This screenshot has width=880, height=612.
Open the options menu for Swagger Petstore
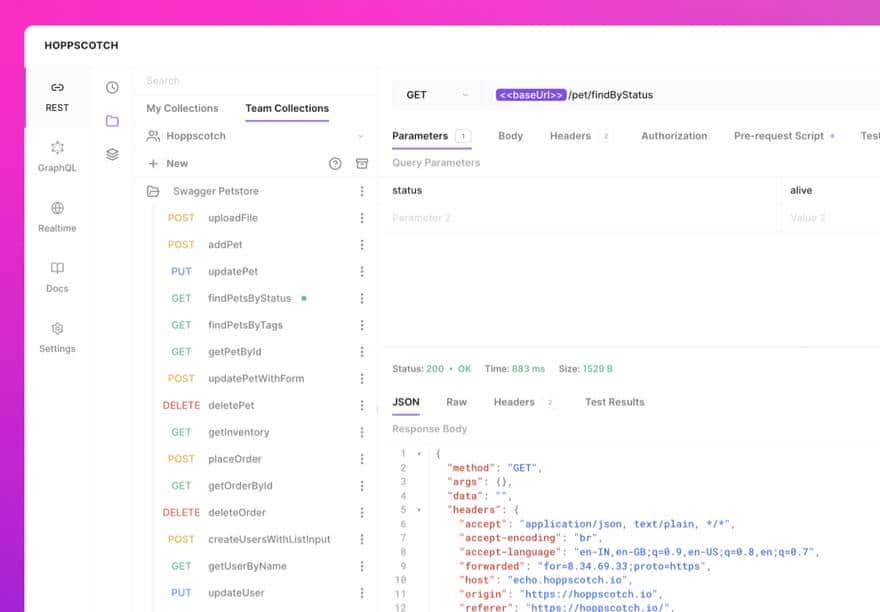click(x=362, y=191)
